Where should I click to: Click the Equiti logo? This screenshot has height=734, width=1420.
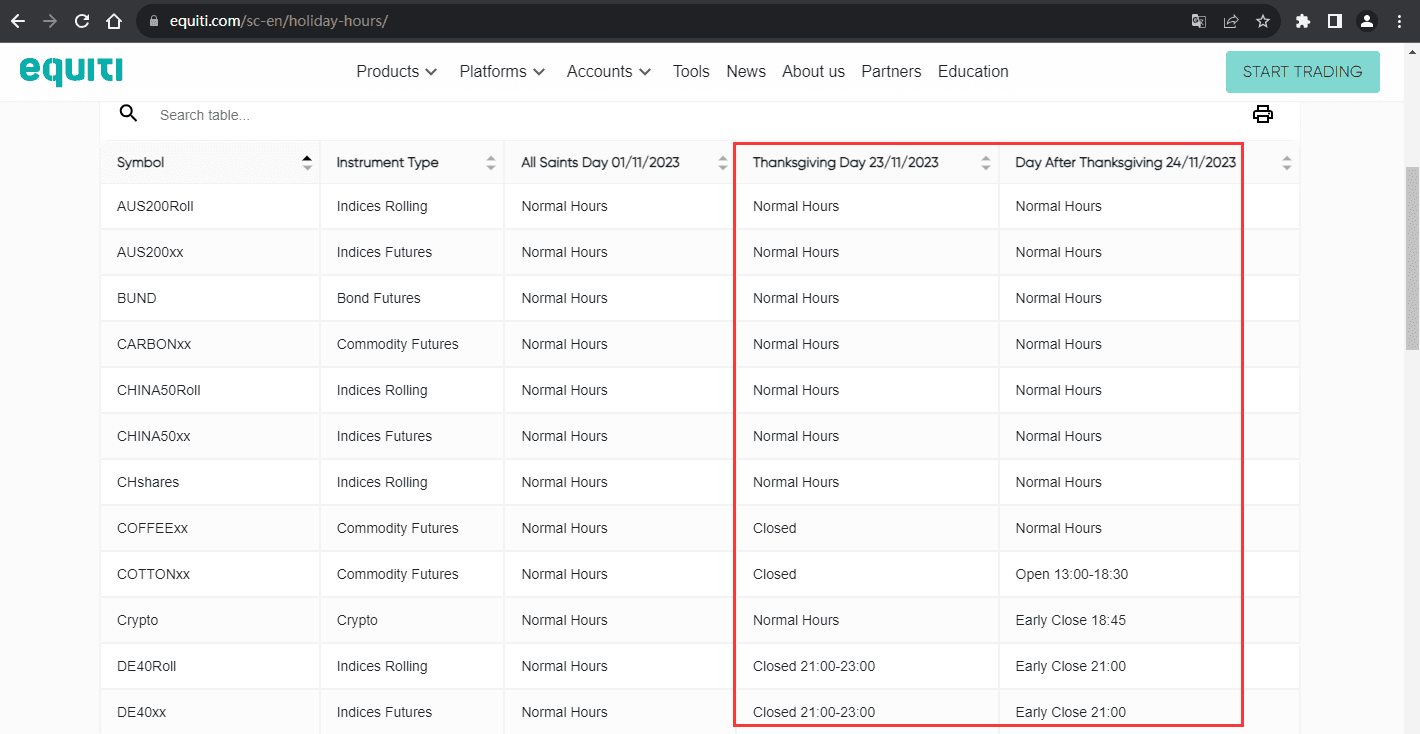[x=71, y=70]
